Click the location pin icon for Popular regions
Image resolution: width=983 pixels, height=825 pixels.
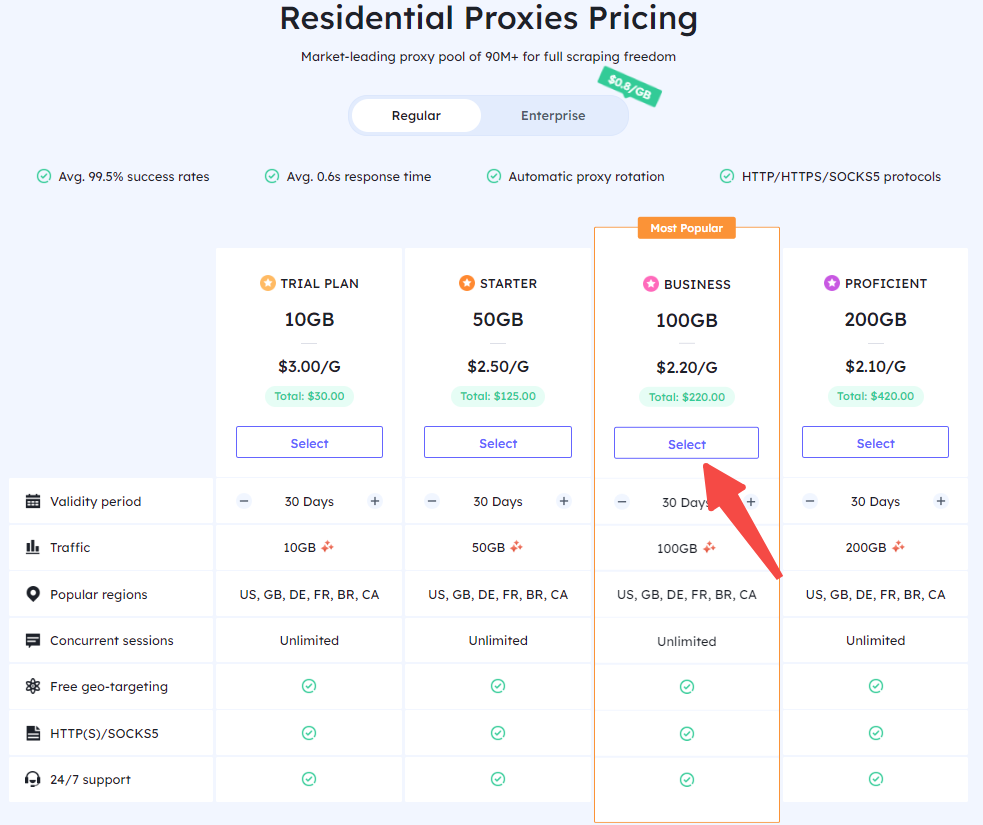coord(33,594)
